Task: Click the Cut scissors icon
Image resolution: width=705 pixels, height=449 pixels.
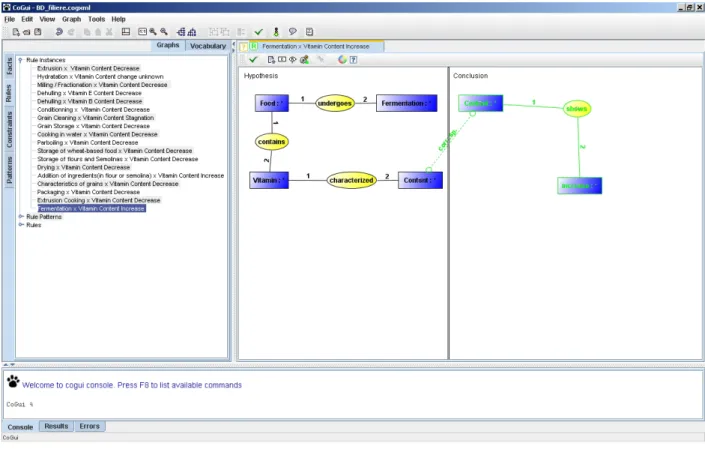Action: (x=109, y=32)
